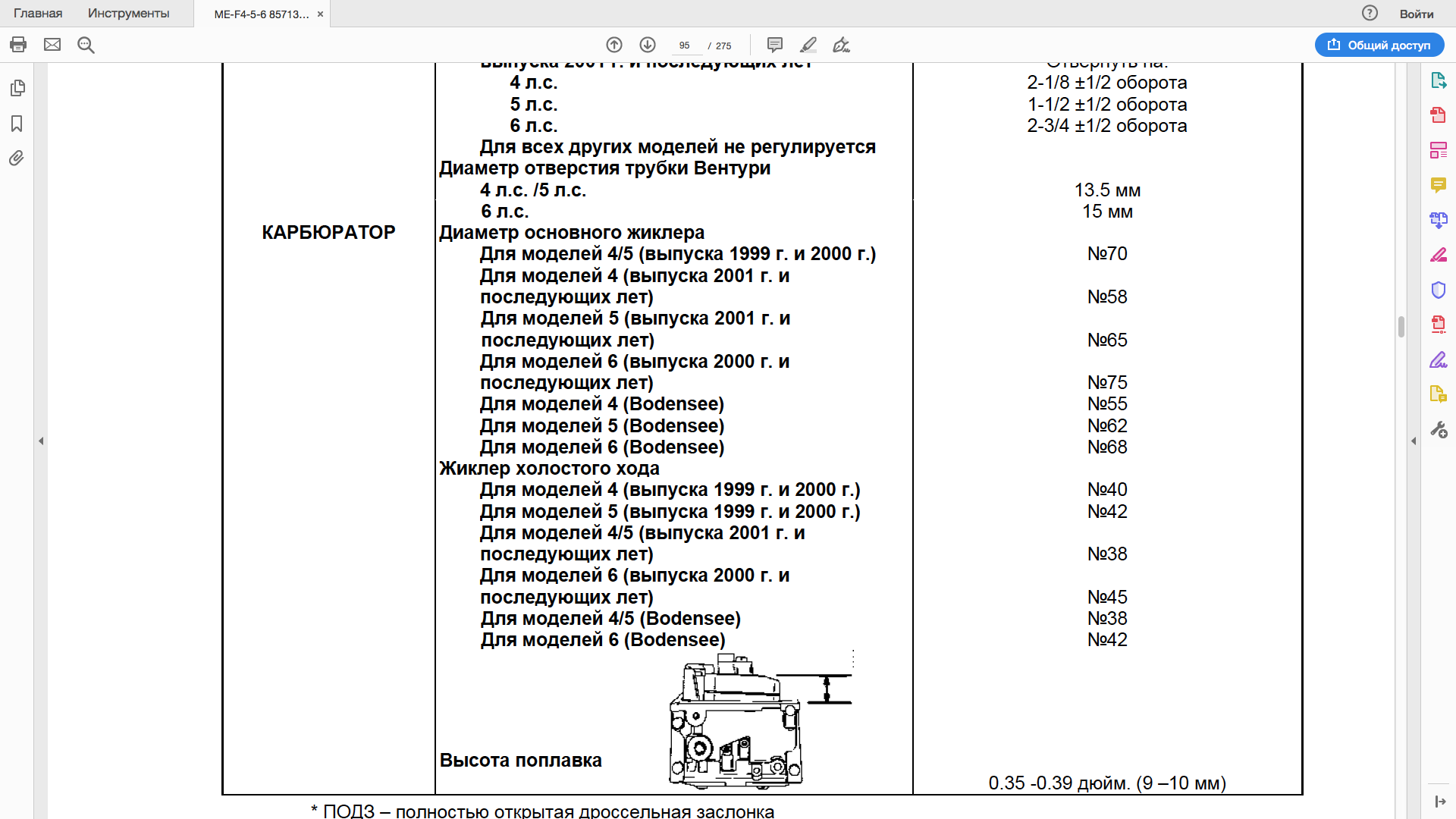
Task: Expand the bottom right tools pane toggle
Action: (x=1439, y=802)
